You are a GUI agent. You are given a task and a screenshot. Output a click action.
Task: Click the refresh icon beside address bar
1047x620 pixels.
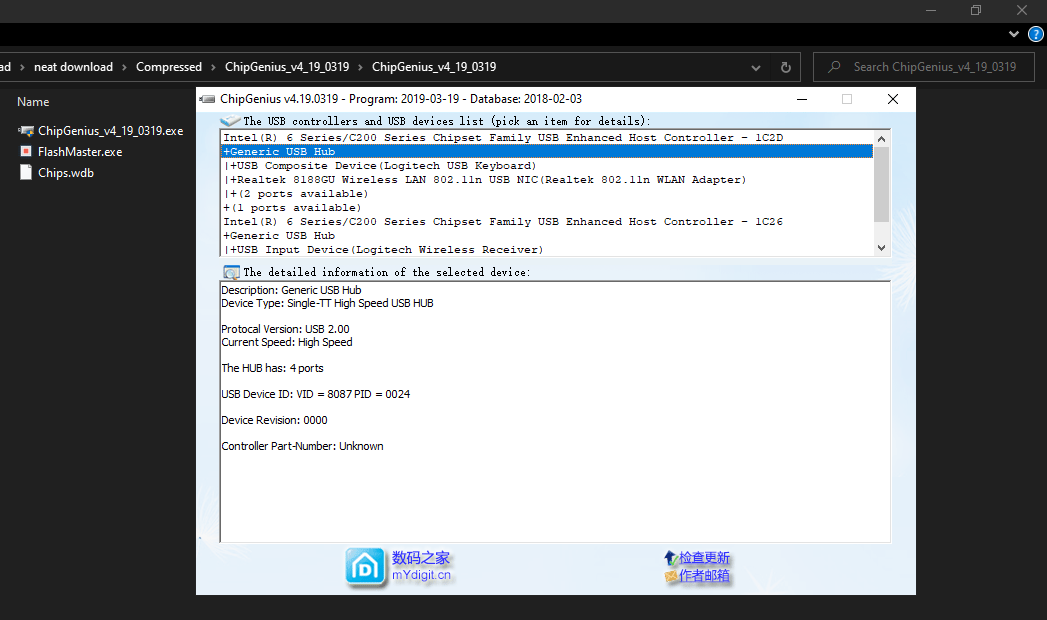[785, 67]
